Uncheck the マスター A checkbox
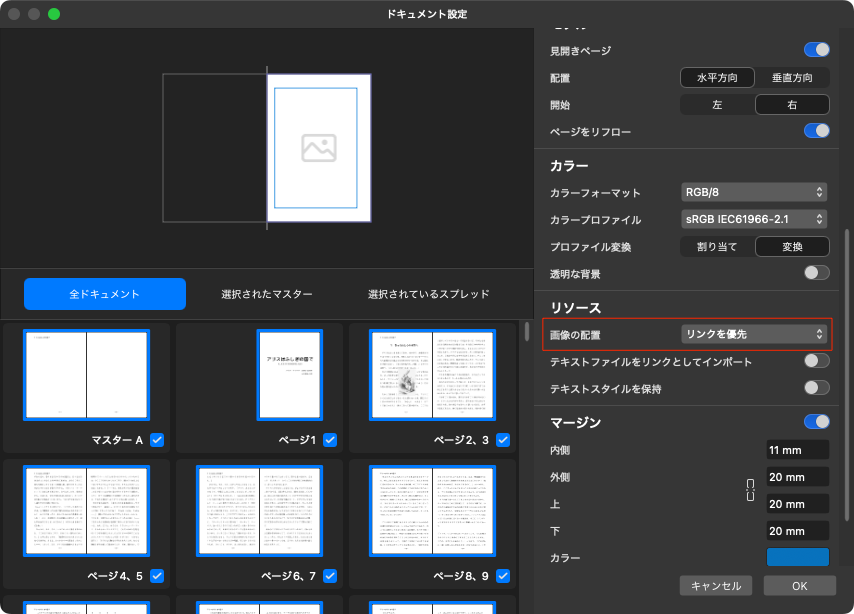The height and width of the screenshot is (614, 854). point(157,440)
